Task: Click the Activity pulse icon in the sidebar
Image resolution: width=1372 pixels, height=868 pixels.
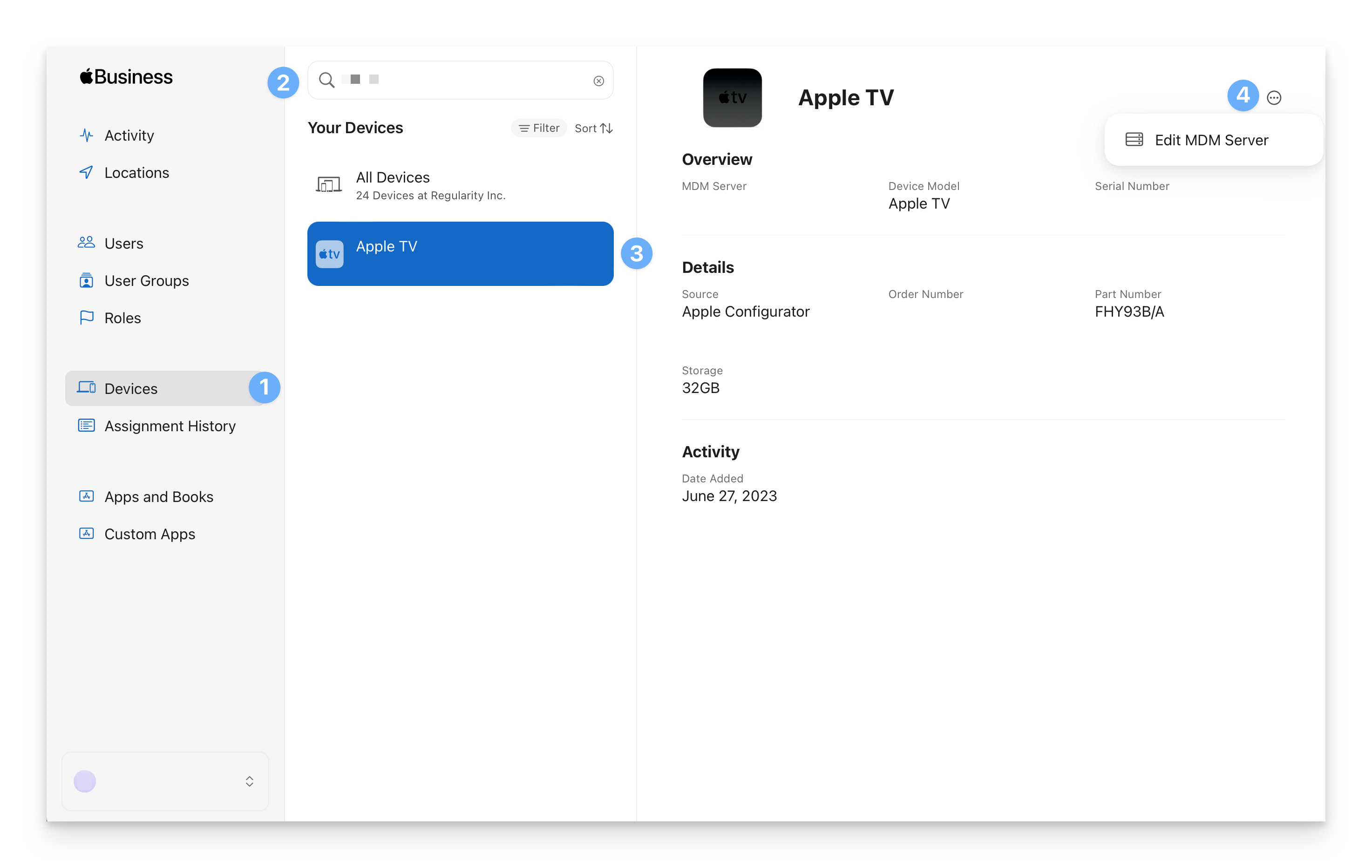Action: tap(86, 136)
